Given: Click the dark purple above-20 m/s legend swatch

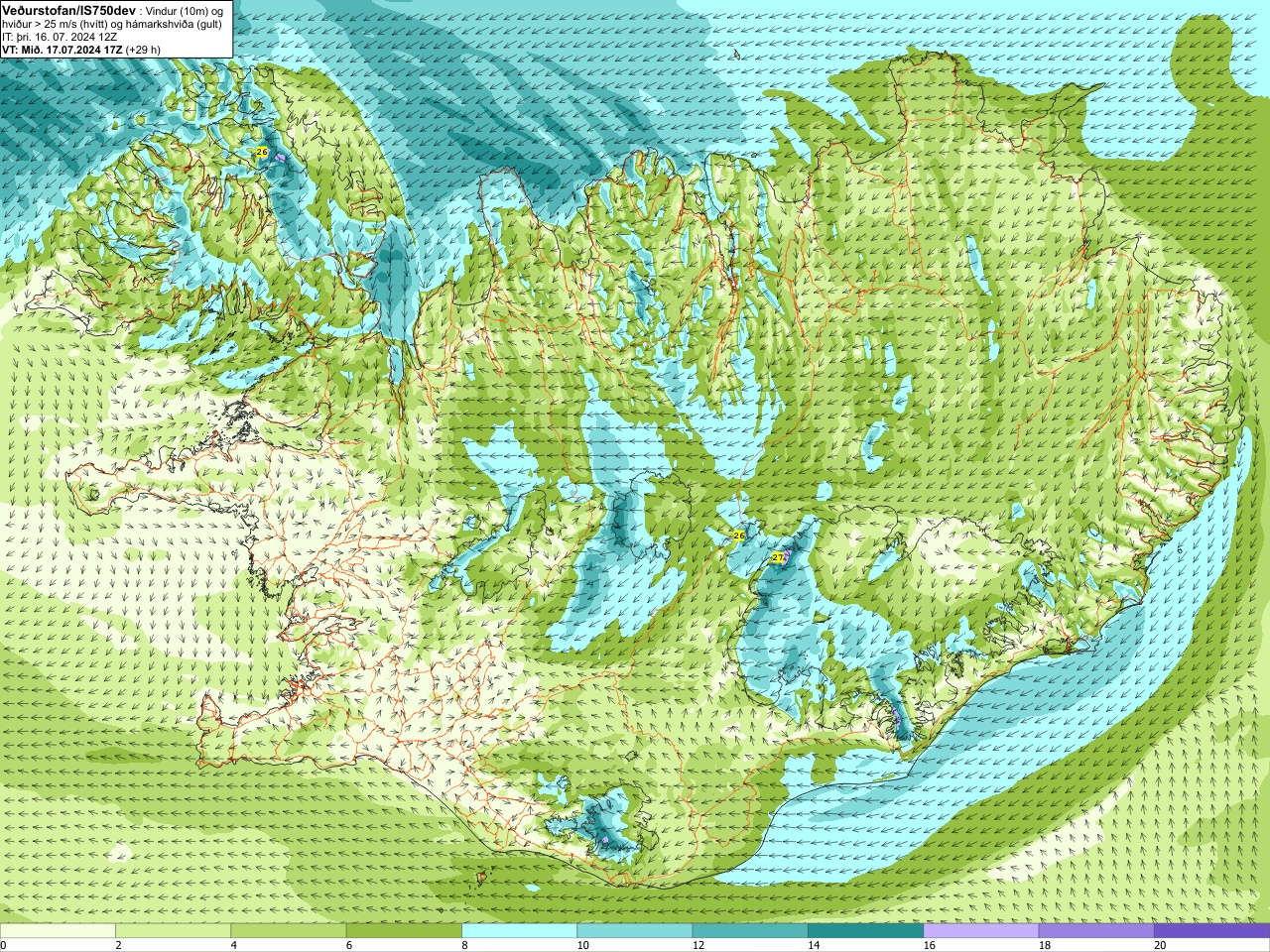Looking at the screenshot, I should 1211,931.
